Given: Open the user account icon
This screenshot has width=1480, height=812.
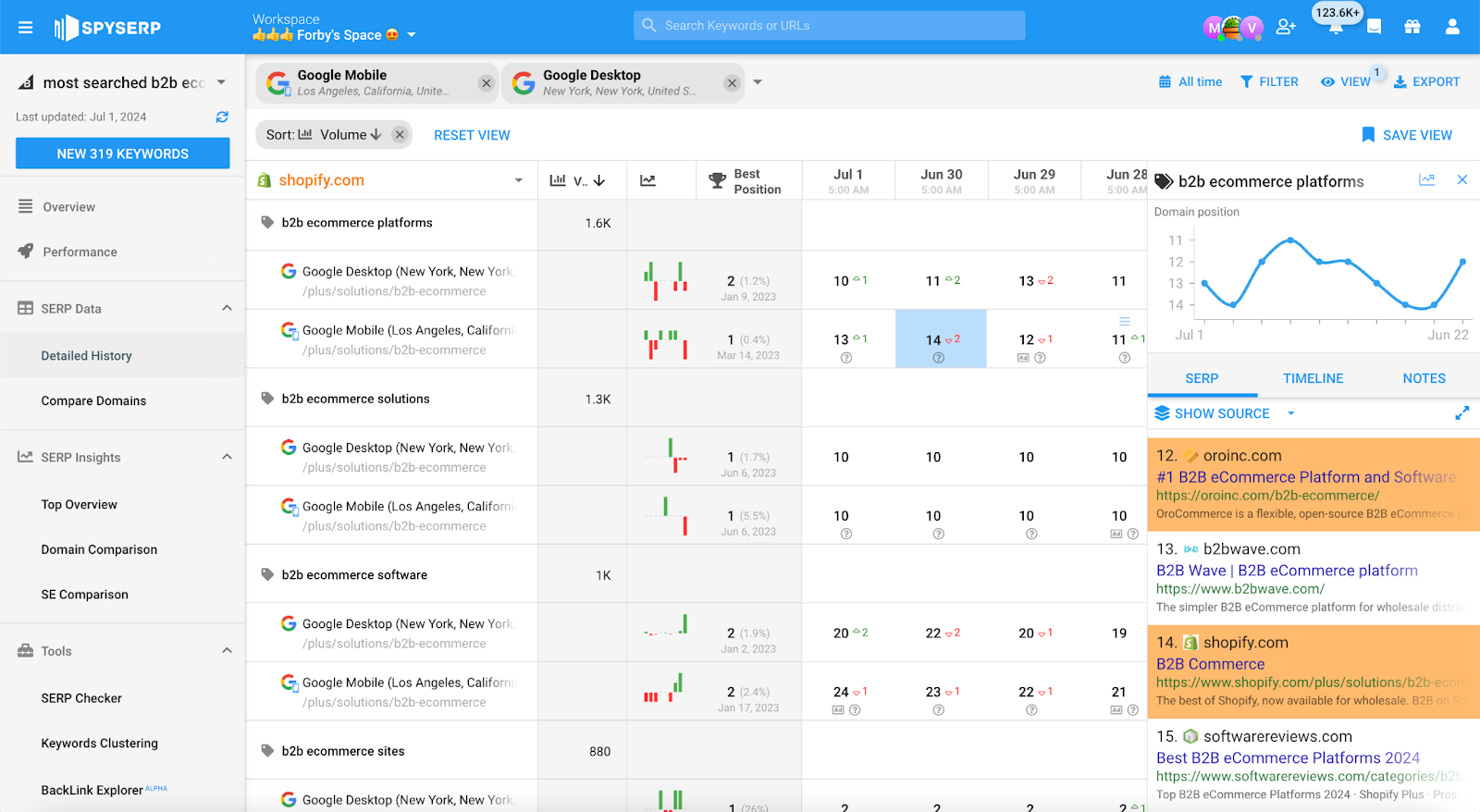Looking at the screenshot, I should tap(1452, 27).
